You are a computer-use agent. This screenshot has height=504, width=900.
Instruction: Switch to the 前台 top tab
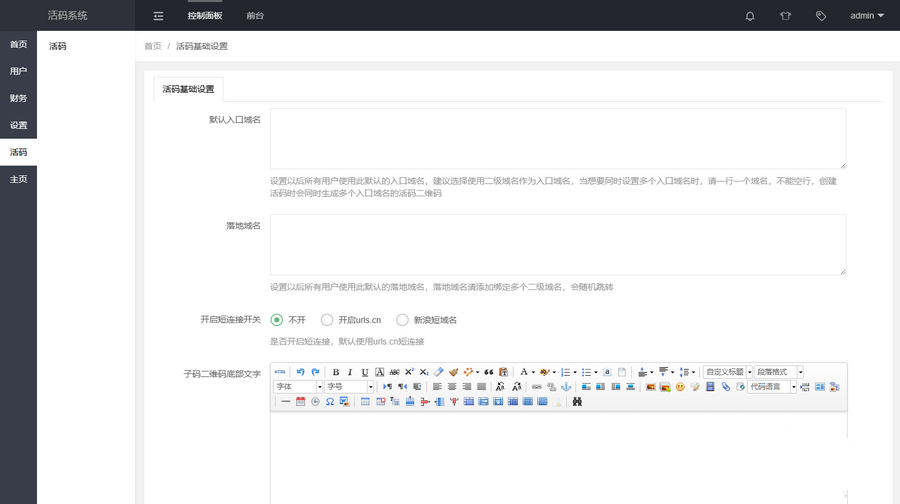coord(255,16)
